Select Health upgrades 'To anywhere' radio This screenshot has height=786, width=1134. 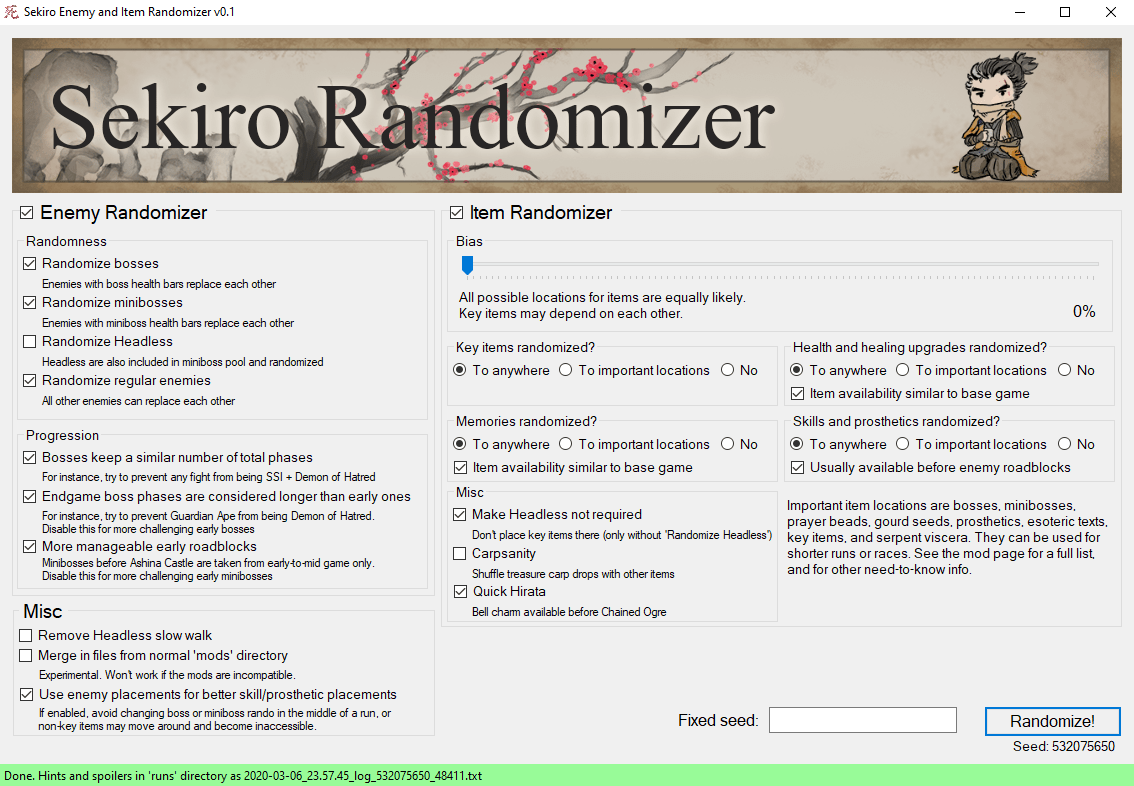coord(797,370)
